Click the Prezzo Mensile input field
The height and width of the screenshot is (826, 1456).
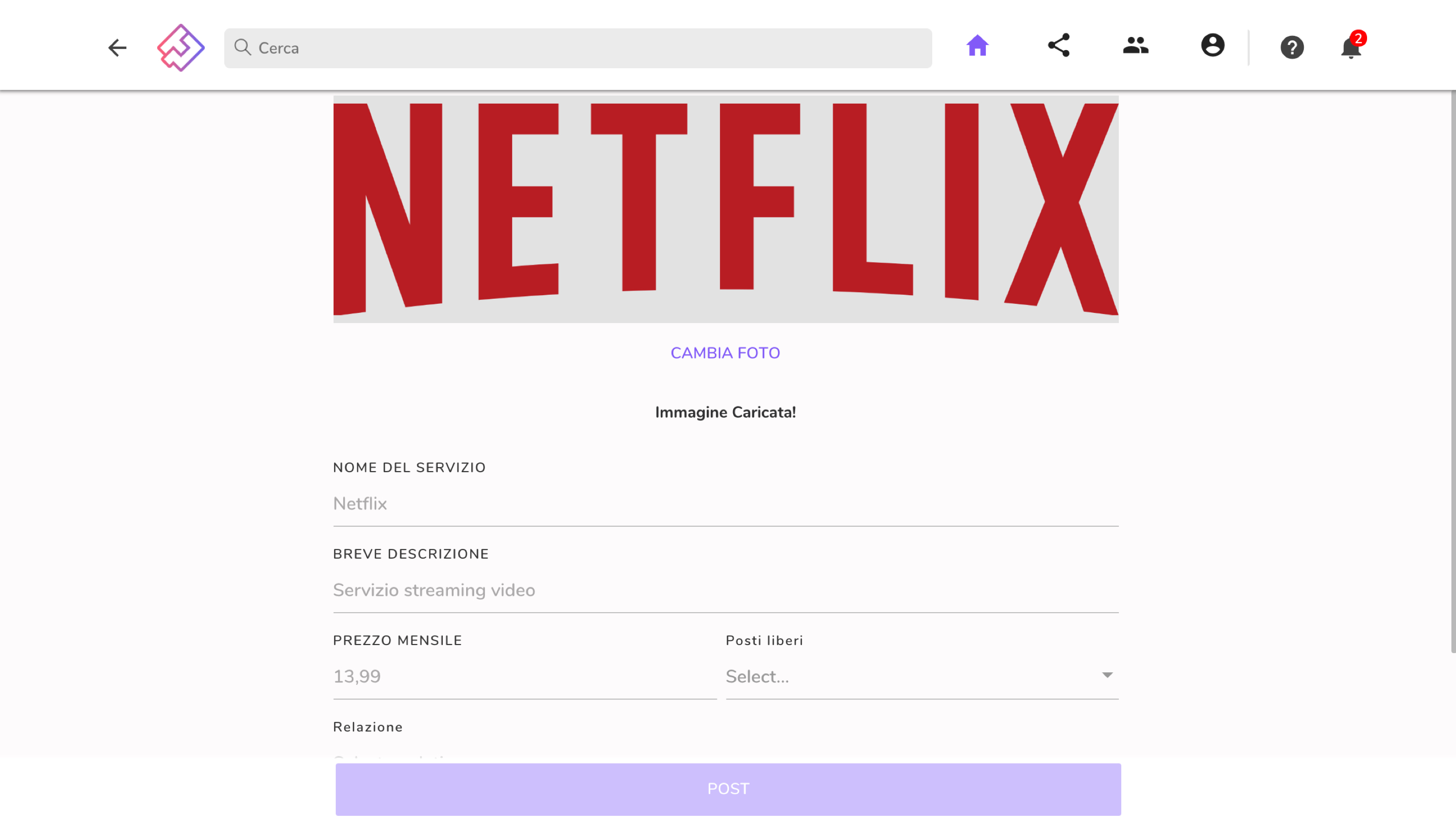click(525, 677)
